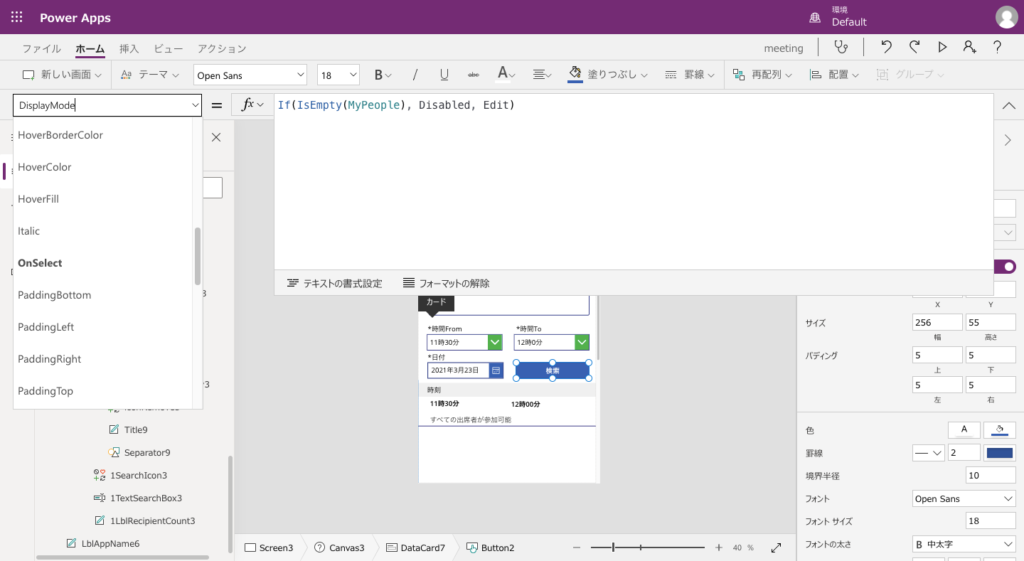Select Italic property in list
This screenshot has width=1024, height=561.
click(x=103, y=231)
